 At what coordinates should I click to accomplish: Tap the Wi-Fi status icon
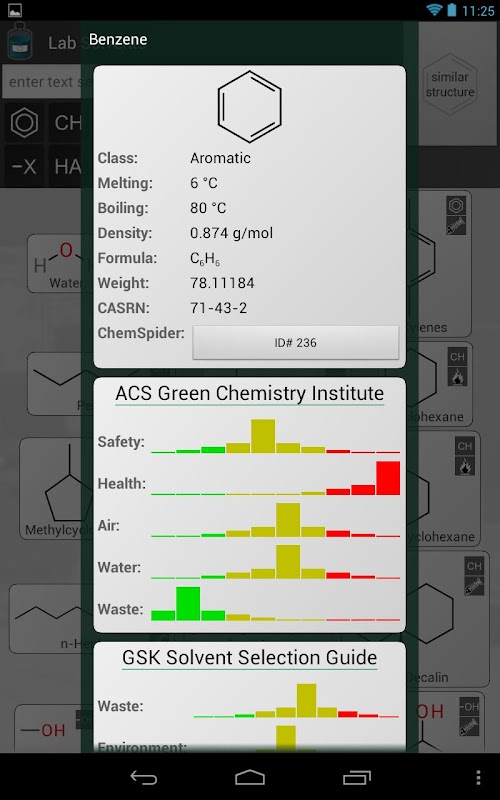tap(434, 10)
